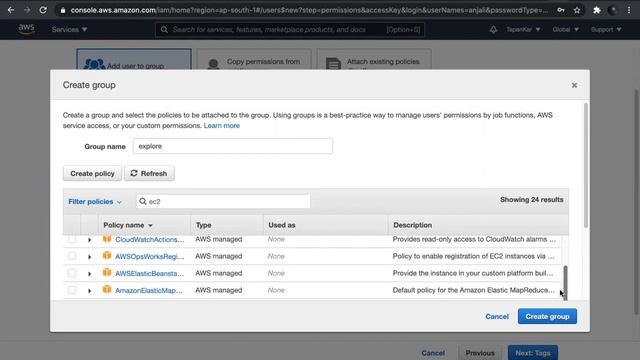Open the AWSOpsWorksRegi policy link
This screenshot has height=360, width=640.
pyautogui.click(x=149, y=257)
